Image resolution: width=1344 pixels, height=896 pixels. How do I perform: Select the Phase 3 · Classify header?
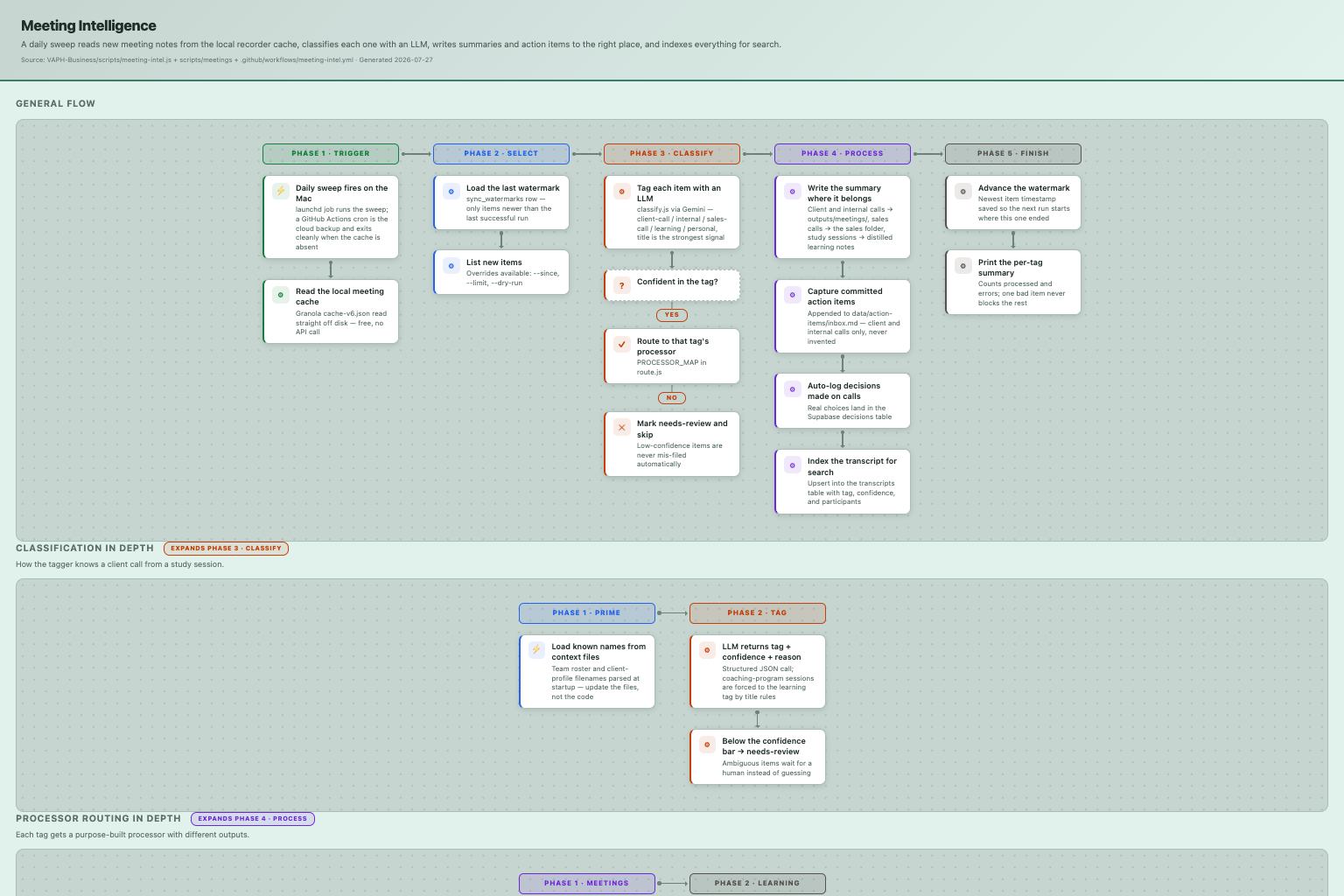[672, 153]
